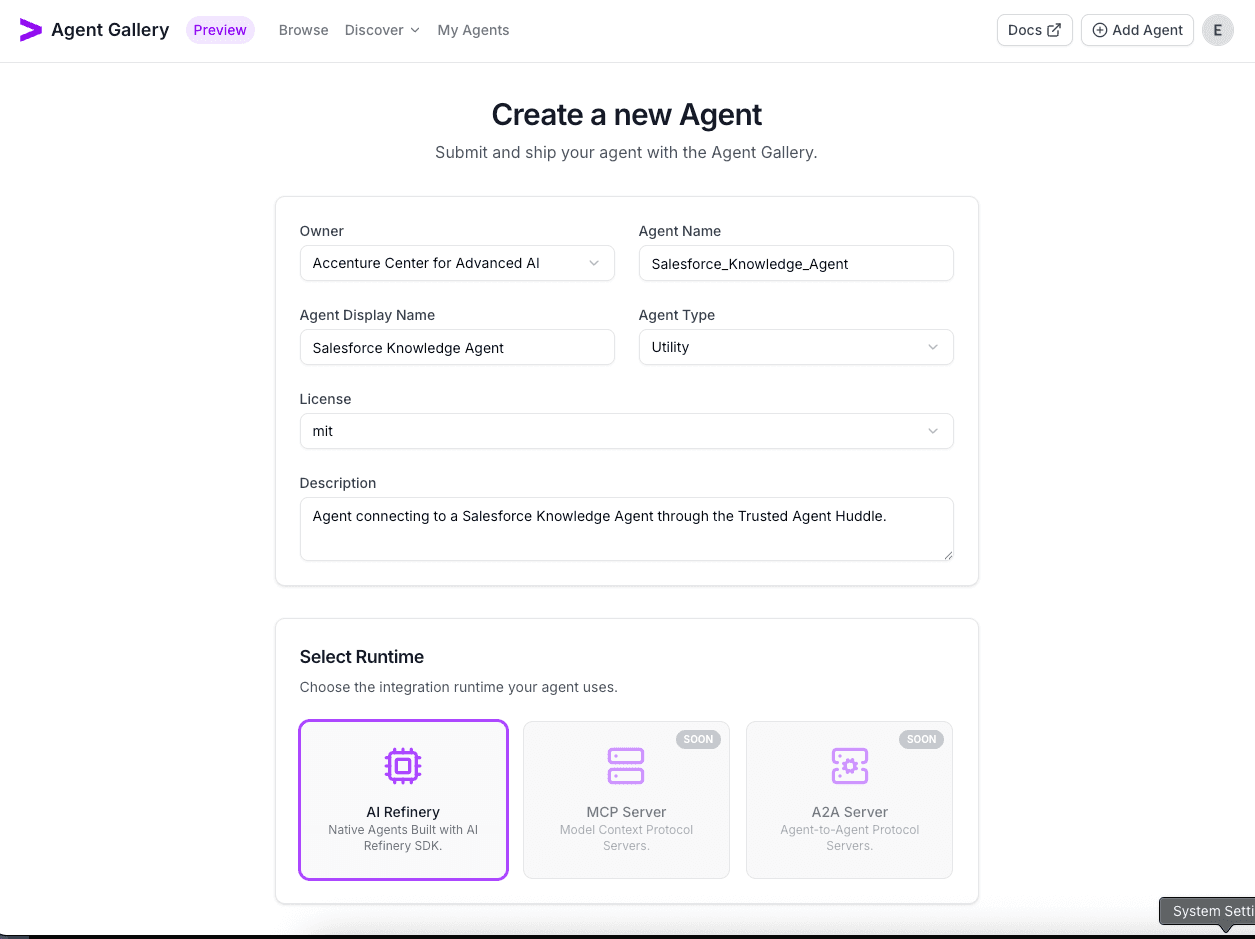Switch to the Browse page

coord(303,30)
